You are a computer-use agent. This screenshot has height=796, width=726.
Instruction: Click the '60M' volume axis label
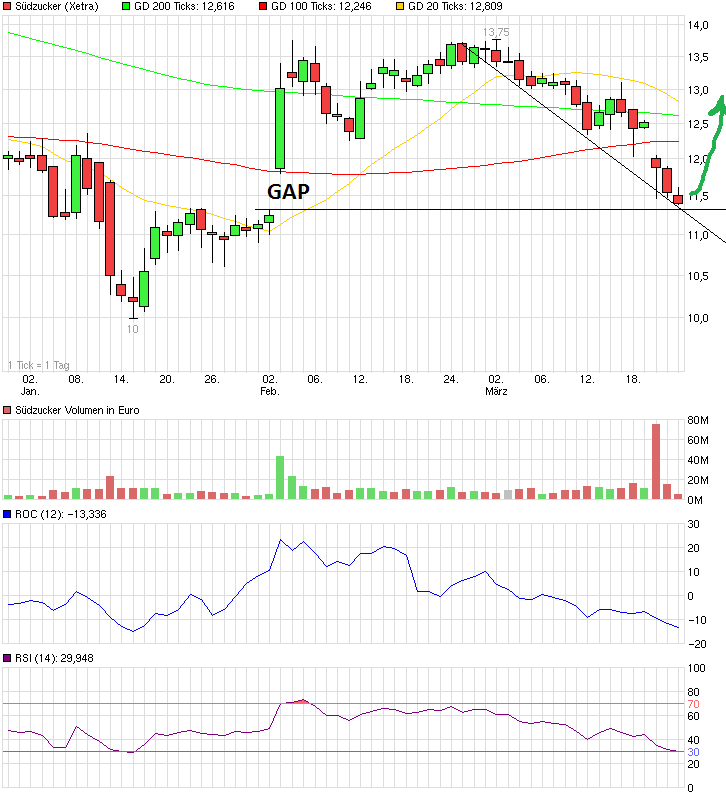pos(698,440)
